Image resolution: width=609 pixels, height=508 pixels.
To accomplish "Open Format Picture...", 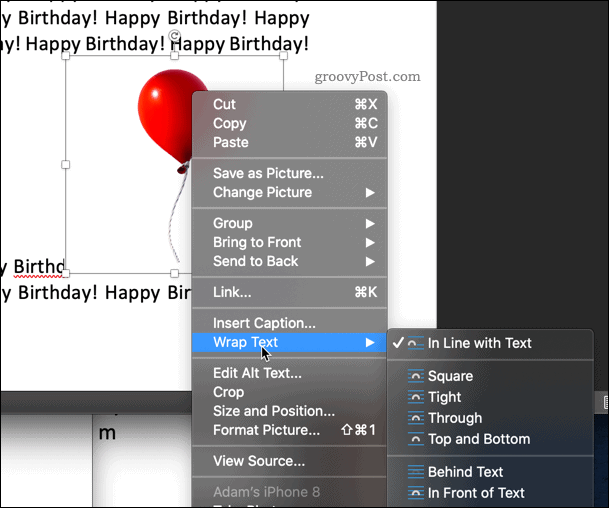I will click(x=289, y=430).
